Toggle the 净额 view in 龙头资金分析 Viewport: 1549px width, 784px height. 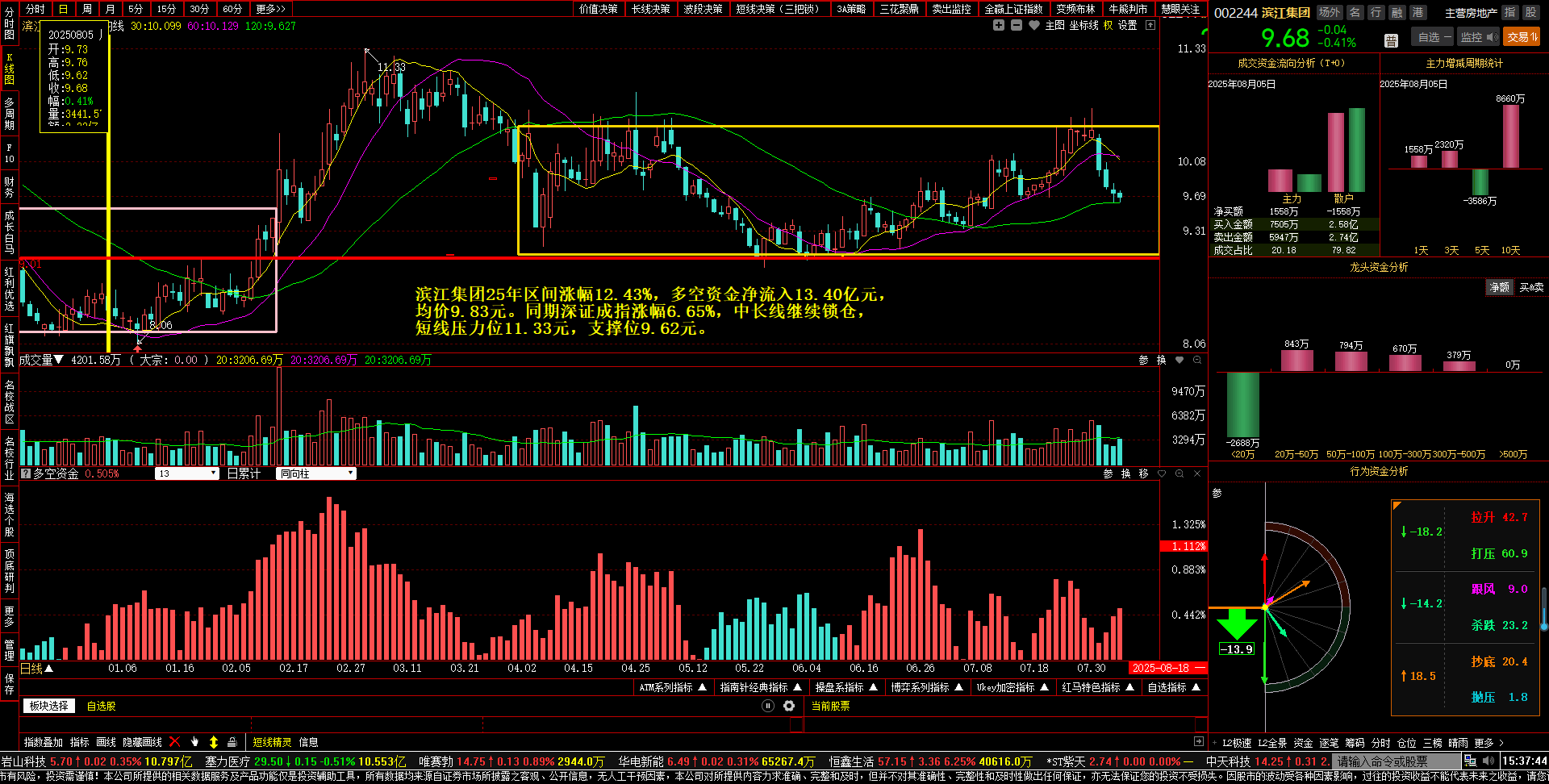click(x=1499, y=287)
